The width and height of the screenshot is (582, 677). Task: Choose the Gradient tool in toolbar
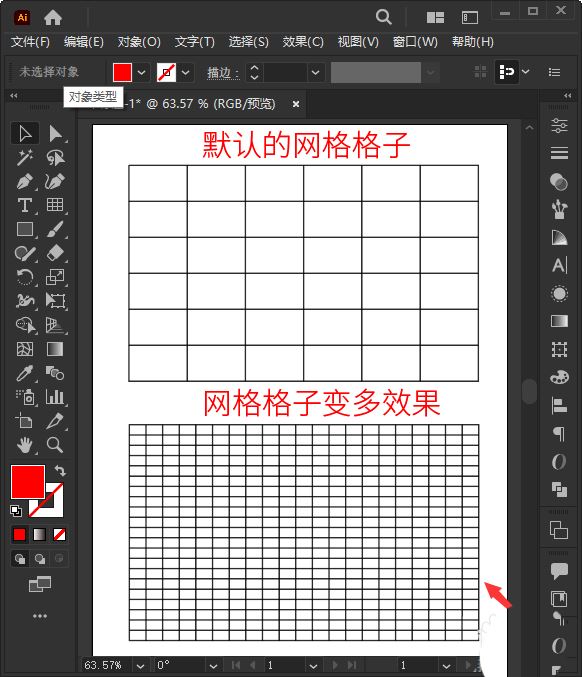click(55, 349)
